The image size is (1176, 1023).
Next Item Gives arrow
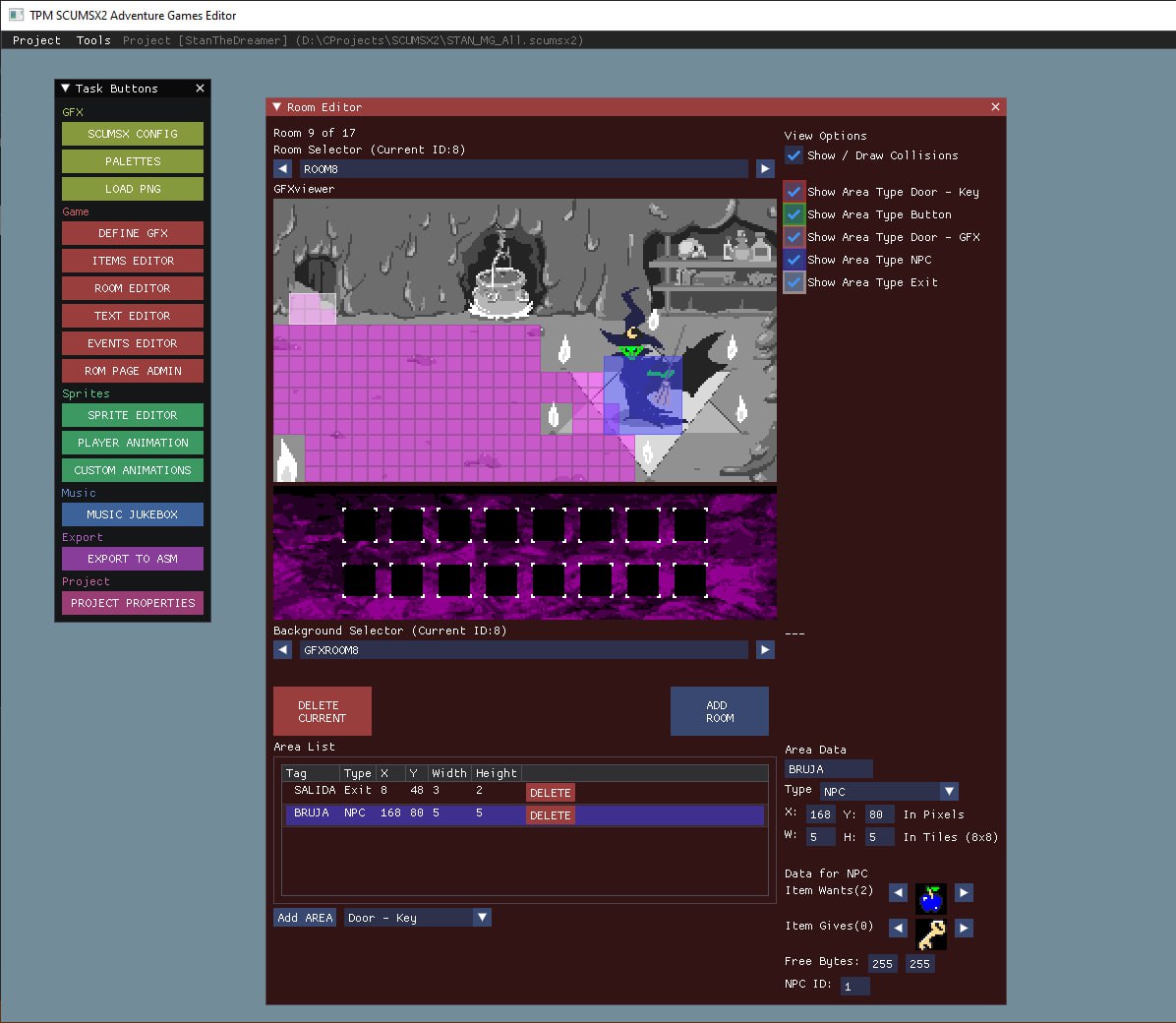[x=964, y=929]
